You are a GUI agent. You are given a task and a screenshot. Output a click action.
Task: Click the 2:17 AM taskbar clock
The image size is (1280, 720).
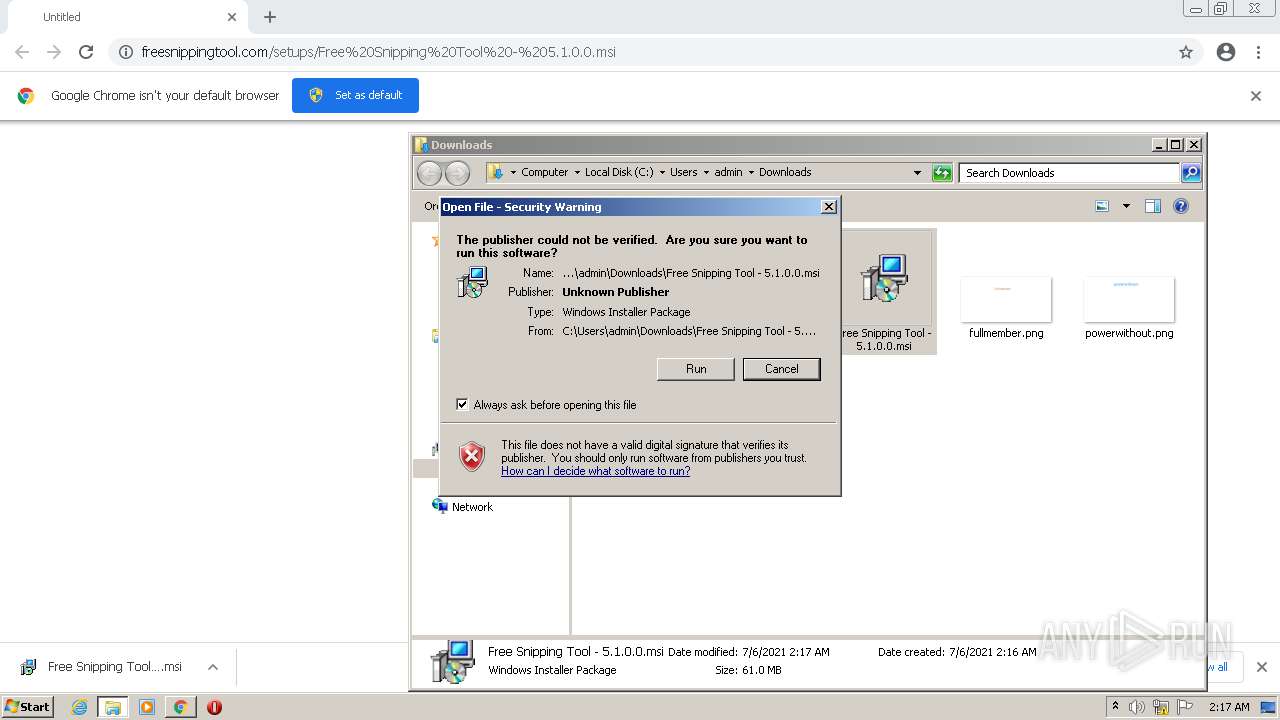(x=1229, y=707)
